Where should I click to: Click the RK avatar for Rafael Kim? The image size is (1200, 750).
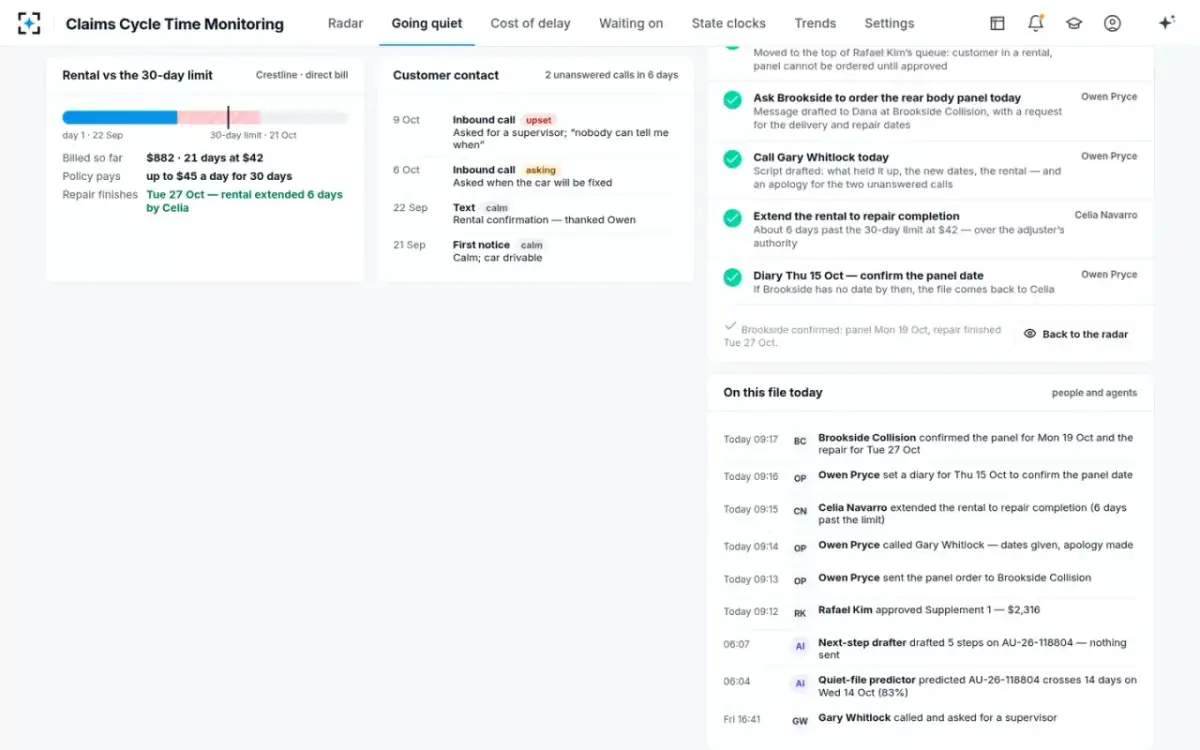(800, 613)
